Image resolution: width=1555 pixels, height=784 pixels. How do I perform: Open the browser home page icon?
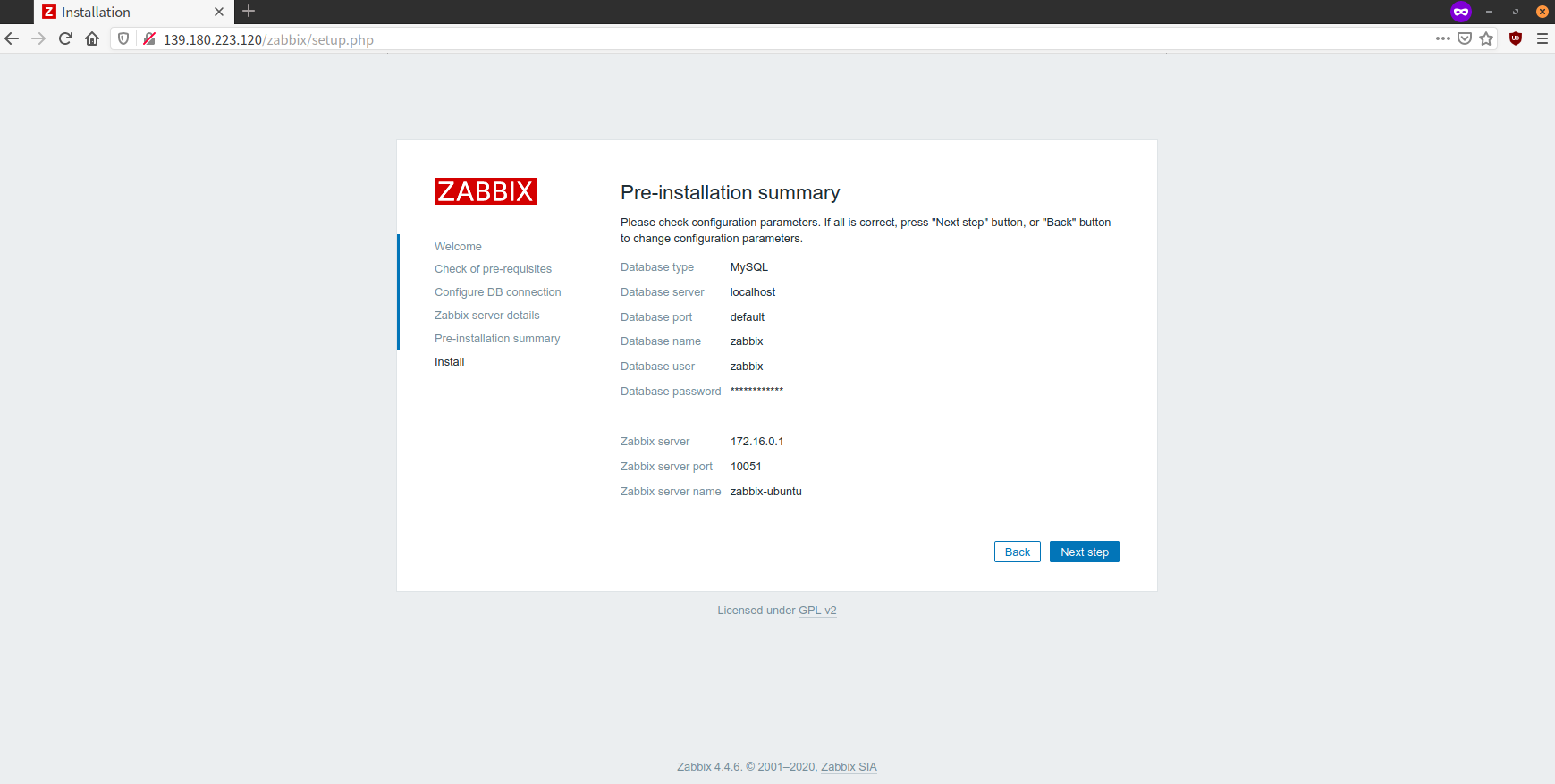(x=92, y=38)
